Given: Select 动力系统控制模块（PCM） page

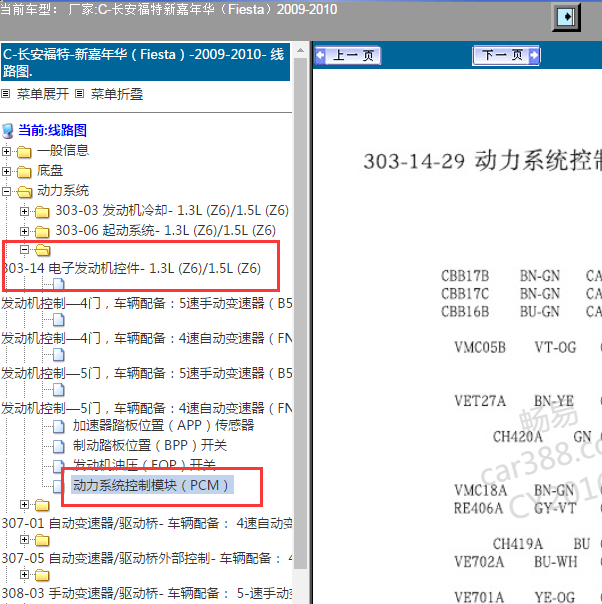Looking at the screenshot, I should pos(152,485).
